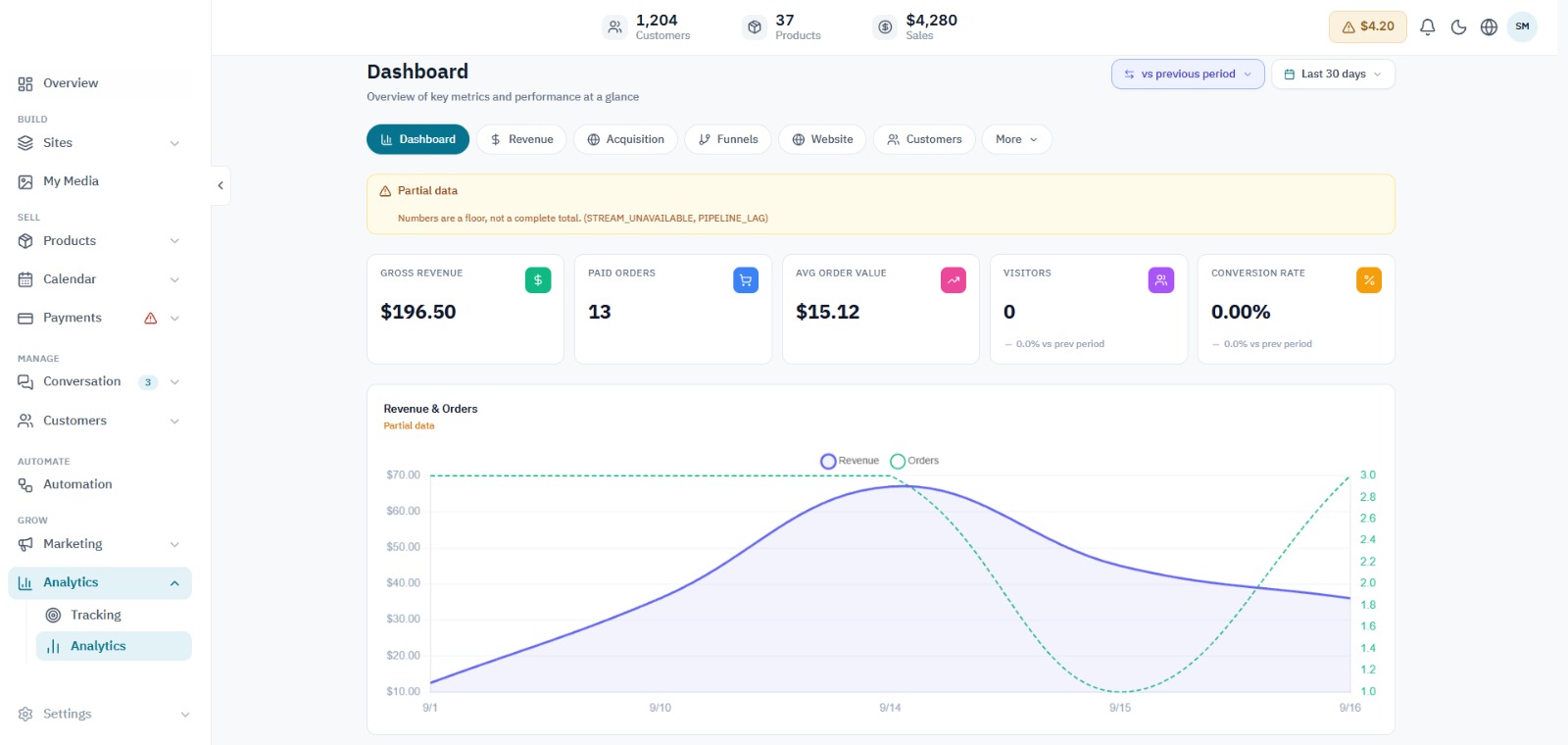Expand the Conversation chevron

174,382
